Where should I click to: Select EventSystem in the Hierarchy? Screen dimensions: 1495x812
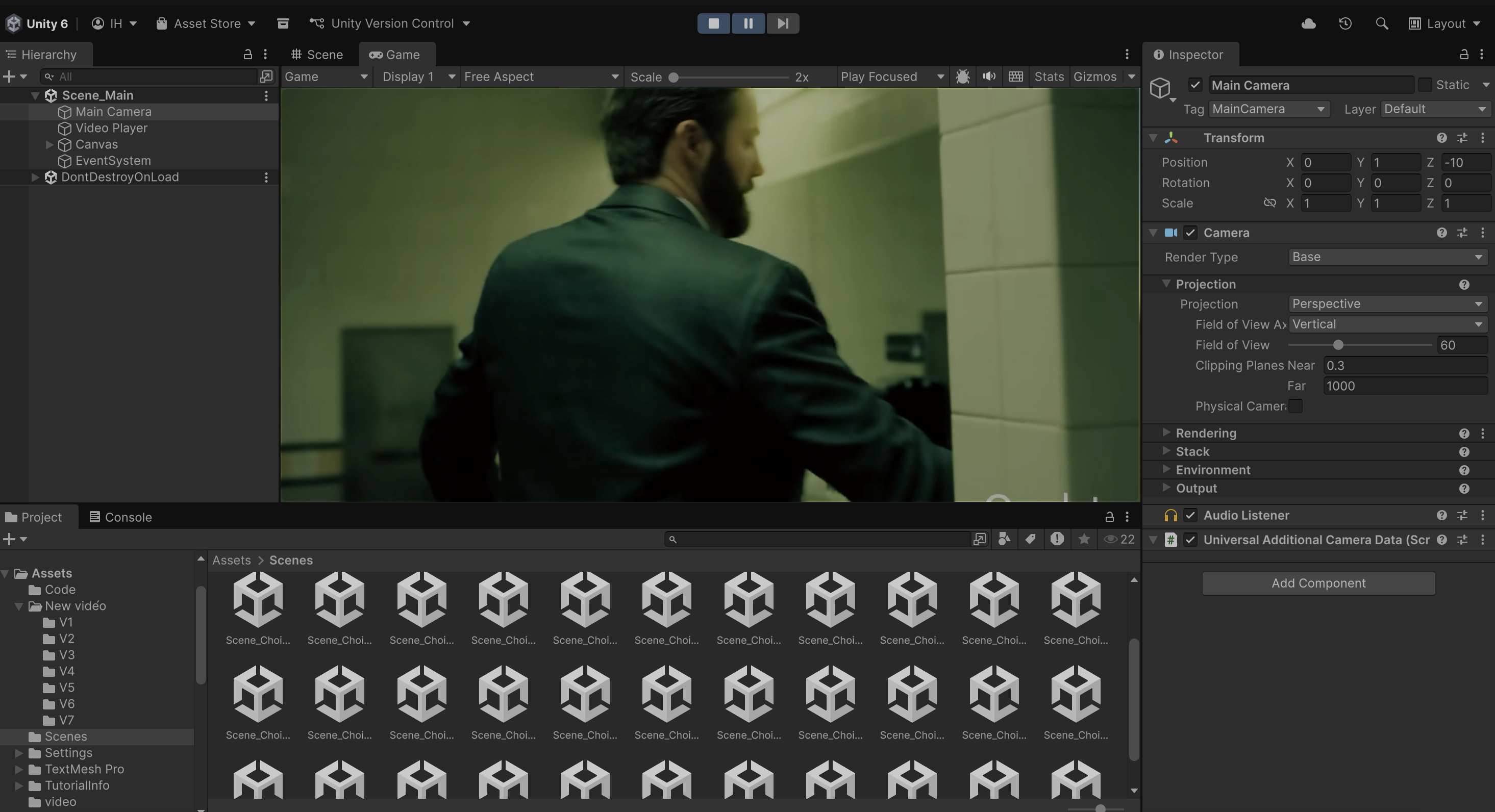113,161
